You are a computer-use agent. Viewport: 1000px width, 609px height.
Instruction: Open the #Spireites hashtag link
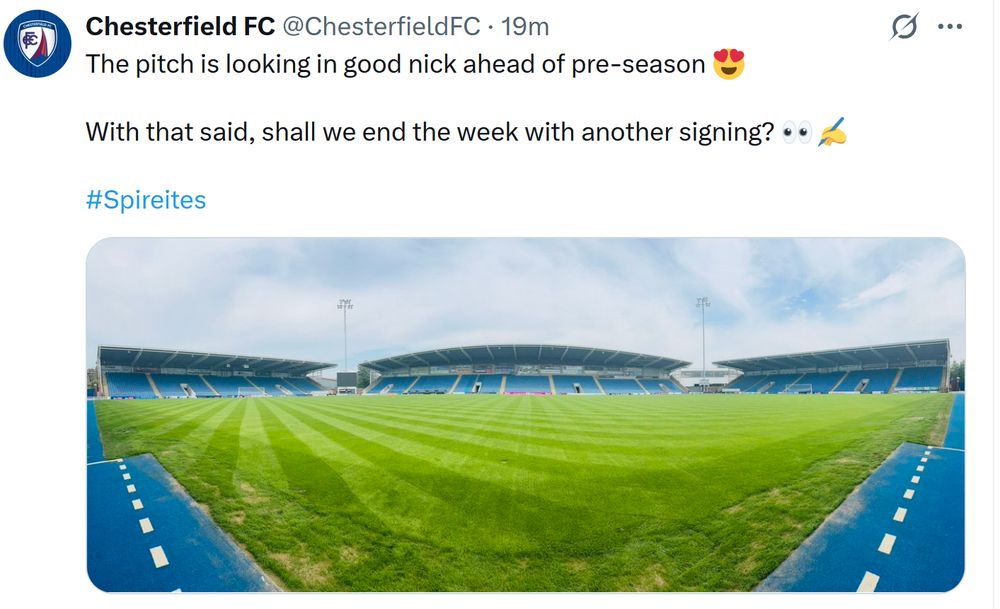pyautogui.click(x=146, y=200)
